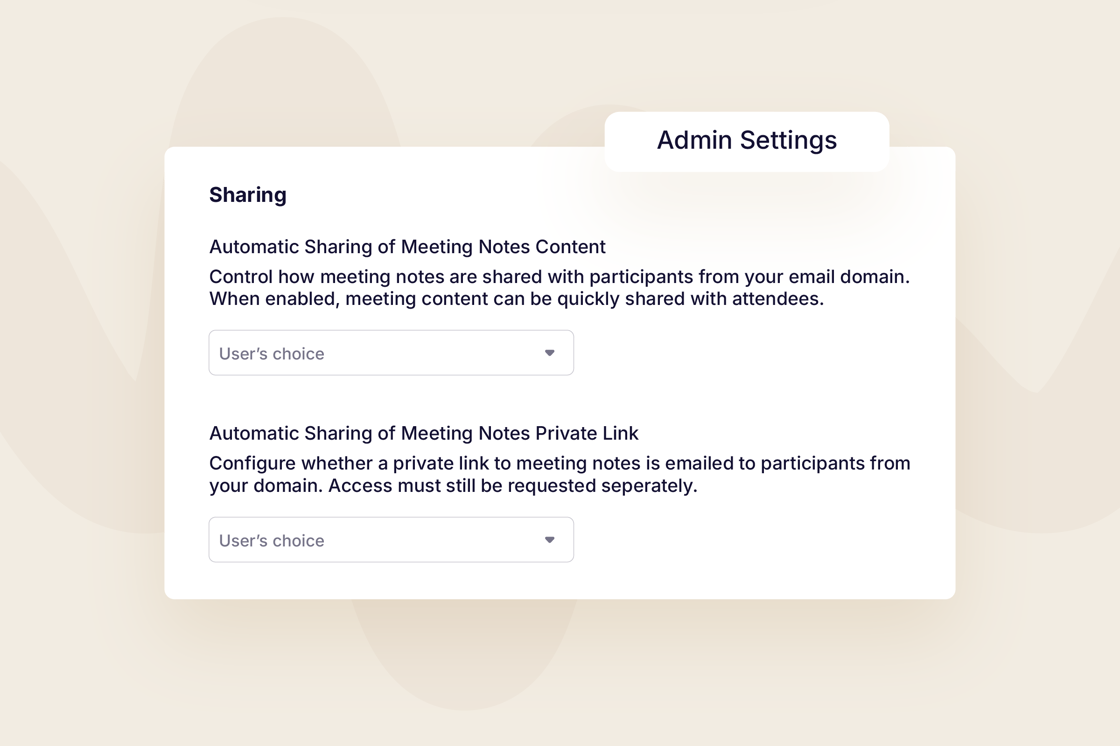The image size is (1120, 746).
Task: Click the "Access must still be requested" sentence
Action: coord(512,486)
